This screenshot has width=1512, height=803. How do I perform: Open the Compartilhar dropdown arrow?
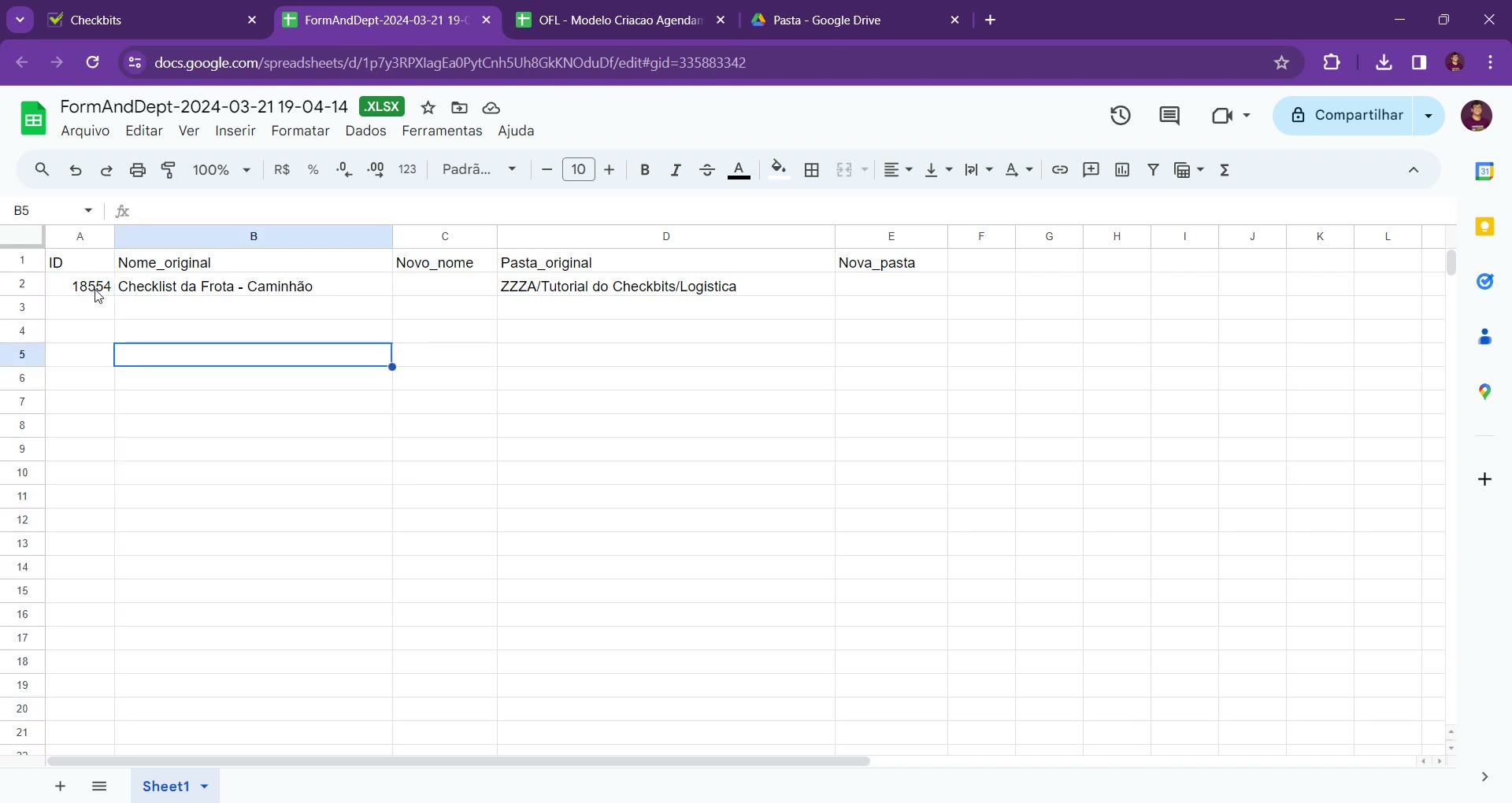1429,116
